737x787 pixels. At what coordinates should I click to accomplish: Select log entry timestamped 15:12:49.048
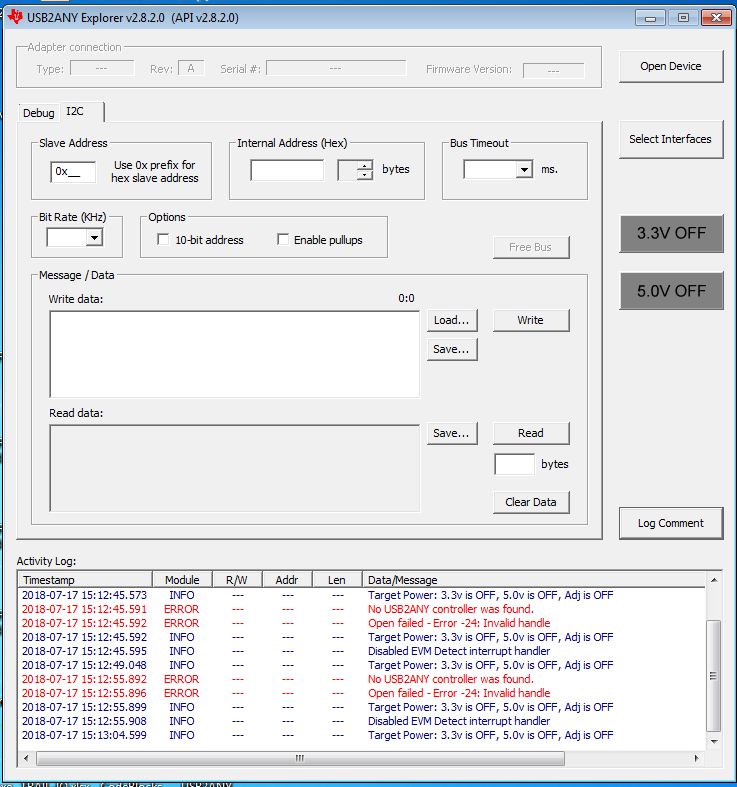(x=362, y=666)
